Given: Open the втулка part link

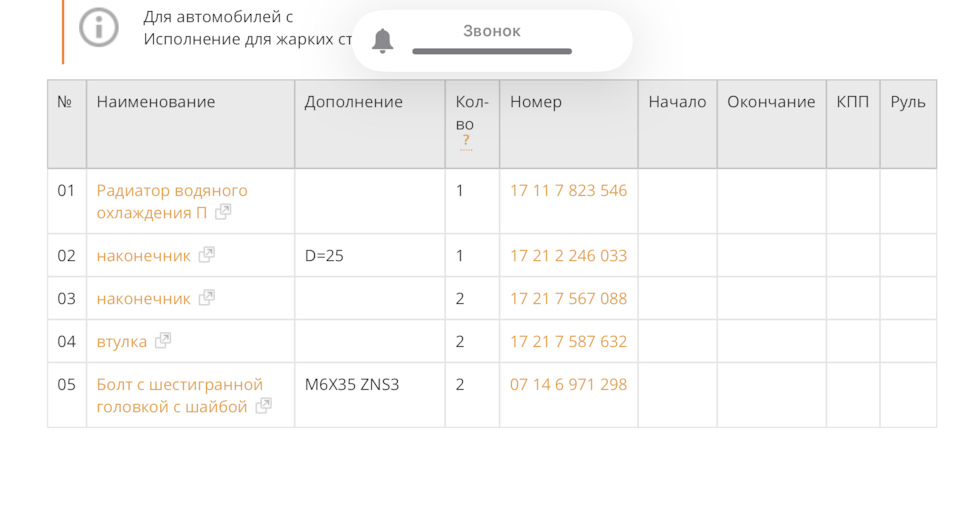Looking at the screenshot, I should tap(121, 342).
